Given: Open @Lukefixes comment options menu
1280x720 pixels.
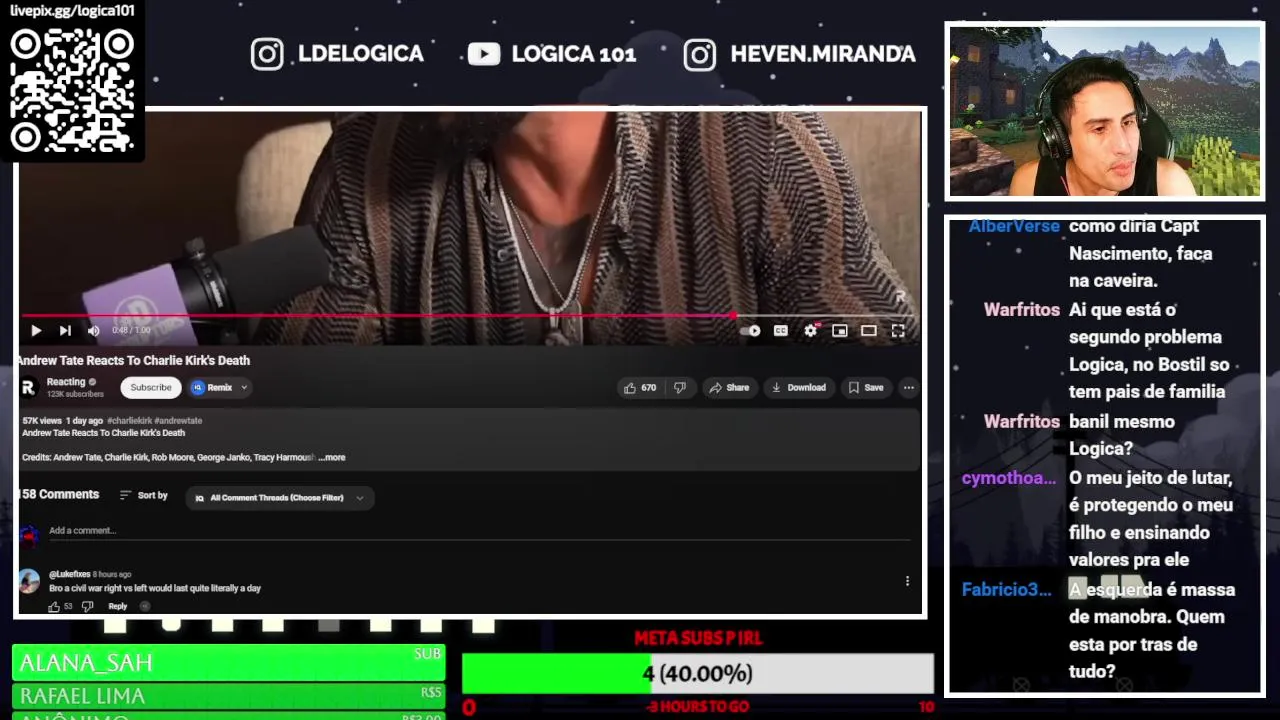Looking at the screenshot, I should tap(907, 581).
